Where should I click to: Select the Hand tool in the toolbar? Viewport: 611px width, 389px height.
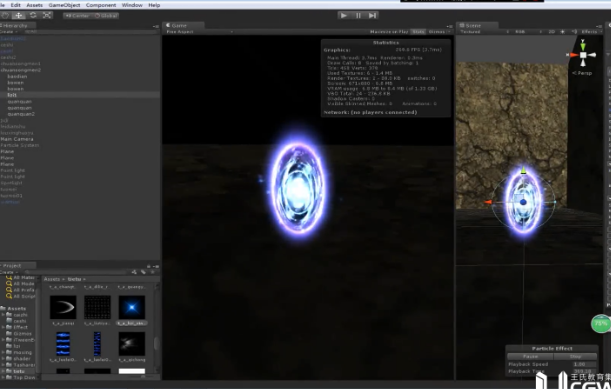click(x=5, y=15)
